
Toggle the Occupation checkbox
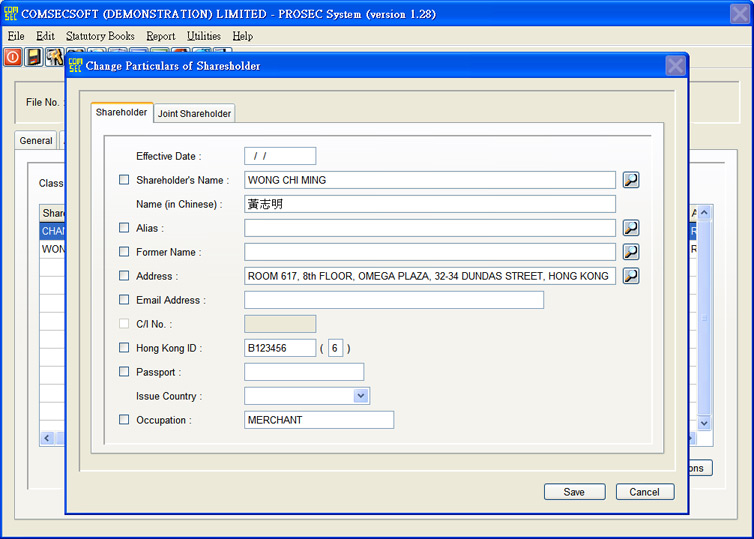click(124, 420)
